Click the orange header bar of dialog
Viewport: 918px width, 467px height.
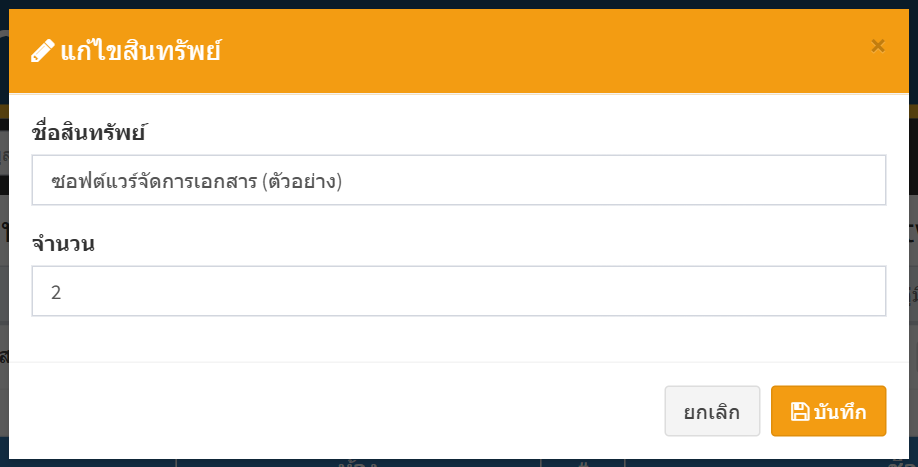coord(458,51)
